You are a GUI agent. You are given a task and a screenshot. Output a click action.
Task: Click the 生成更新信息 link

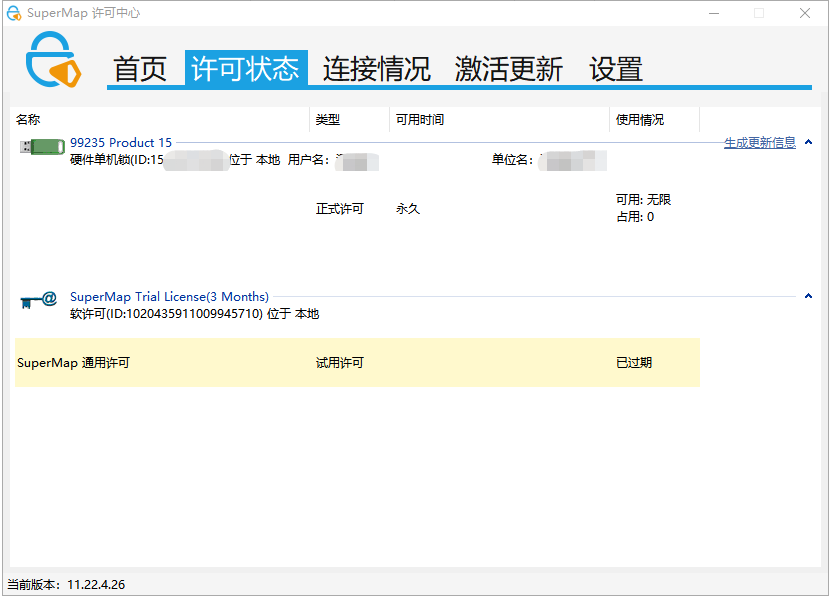point(759,143)
